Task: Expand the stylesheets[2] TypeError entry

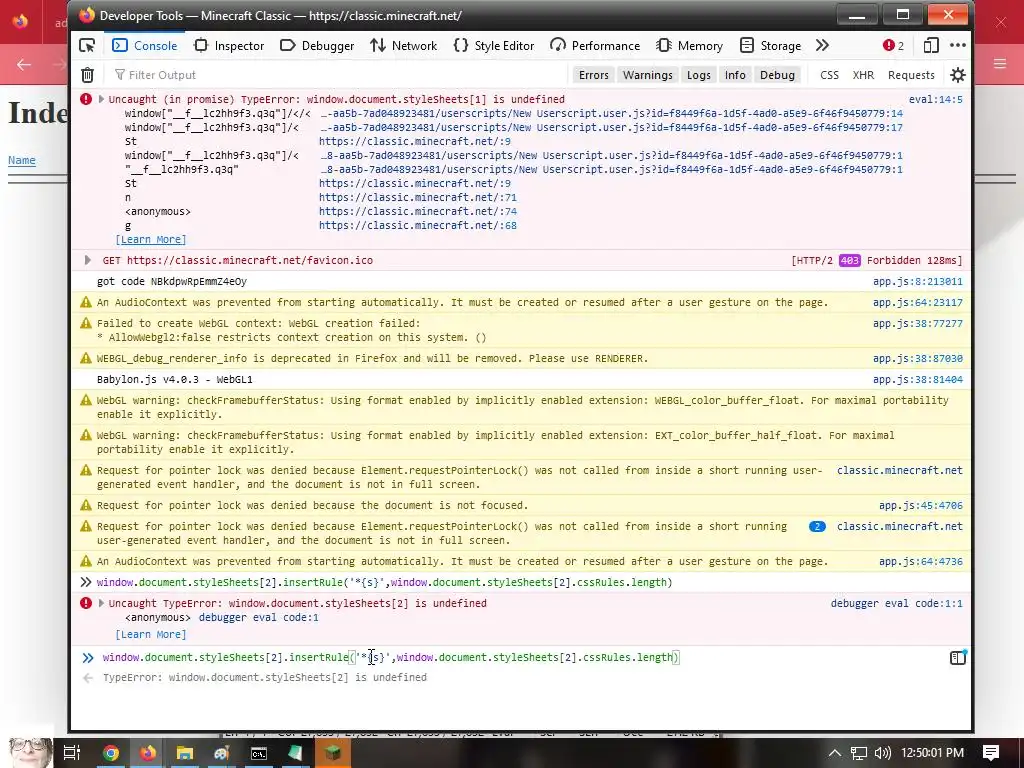Action: tap(101, 603)
